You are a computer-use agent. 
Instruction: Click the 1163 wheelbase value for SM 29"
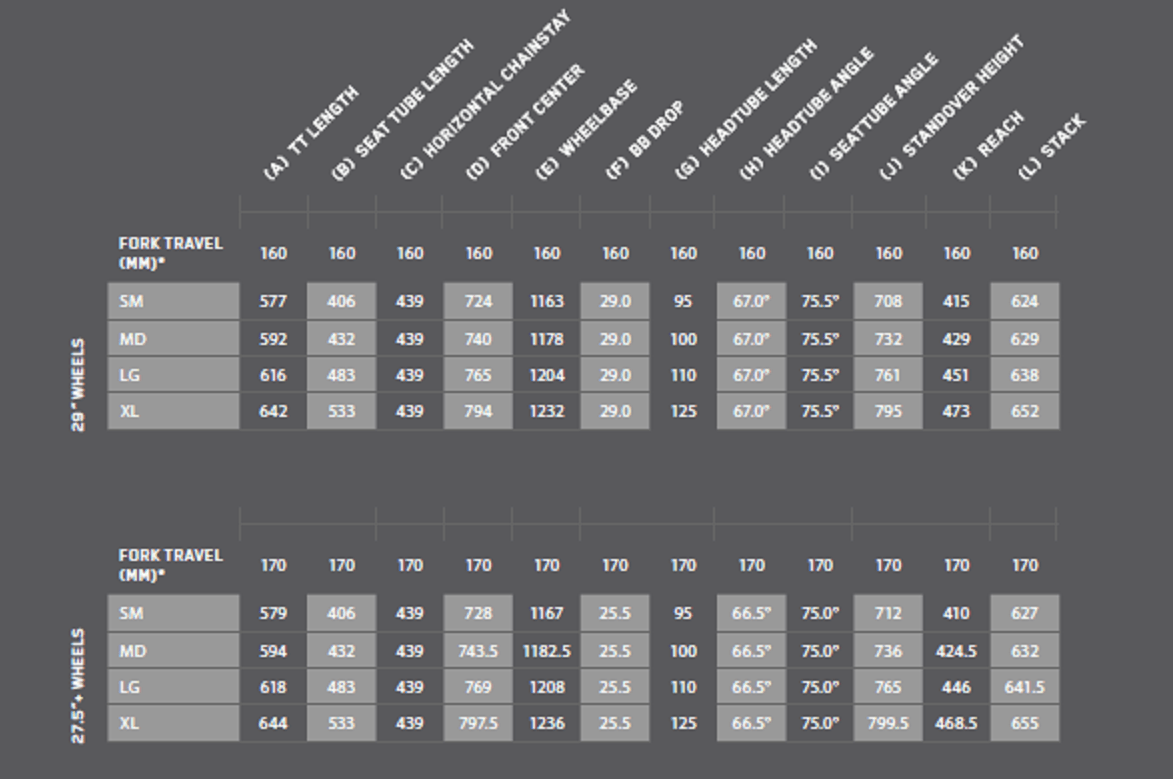tap(547, 302)
